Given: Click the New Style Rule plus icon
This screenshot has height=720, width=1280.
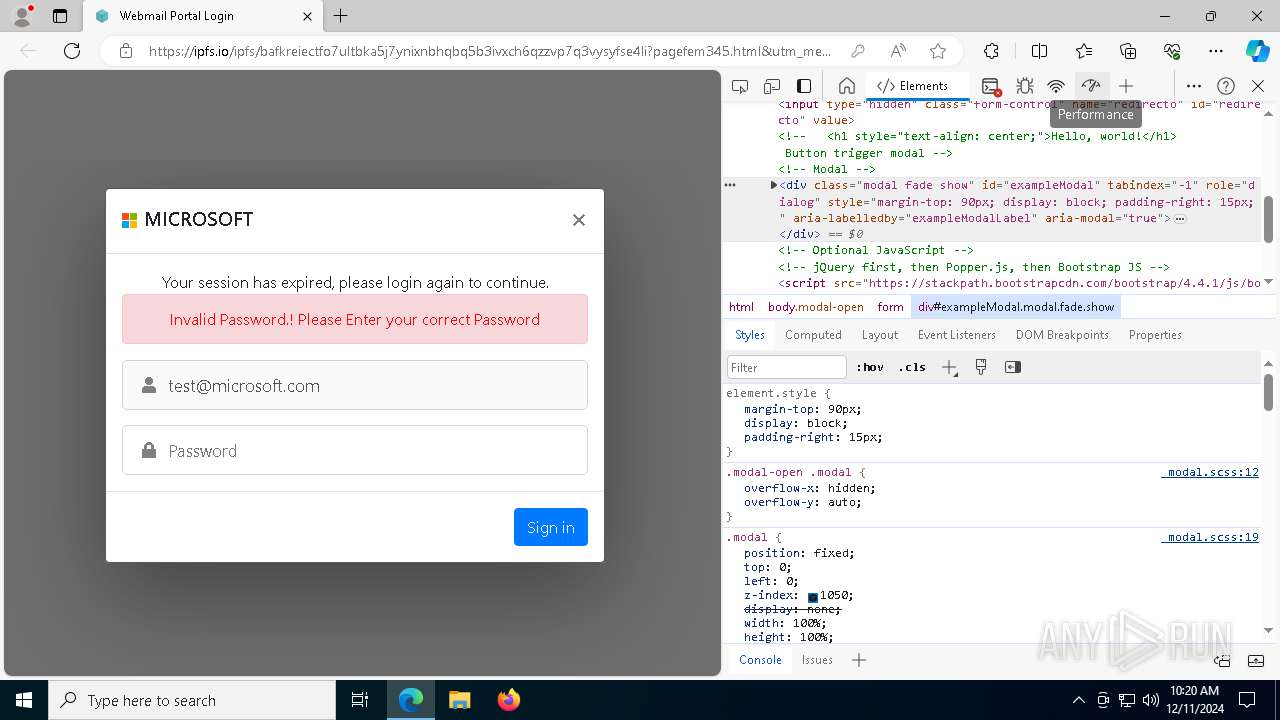Looking at the screenshot, I should point(949,367).
